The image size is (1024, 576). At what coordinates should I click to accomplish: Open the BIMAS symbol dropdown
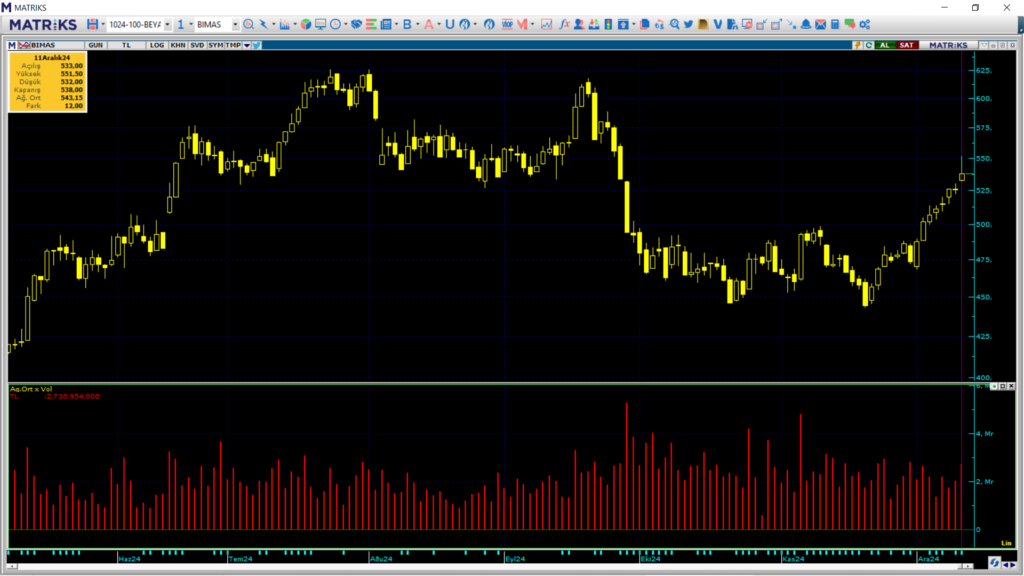(234, 24)
